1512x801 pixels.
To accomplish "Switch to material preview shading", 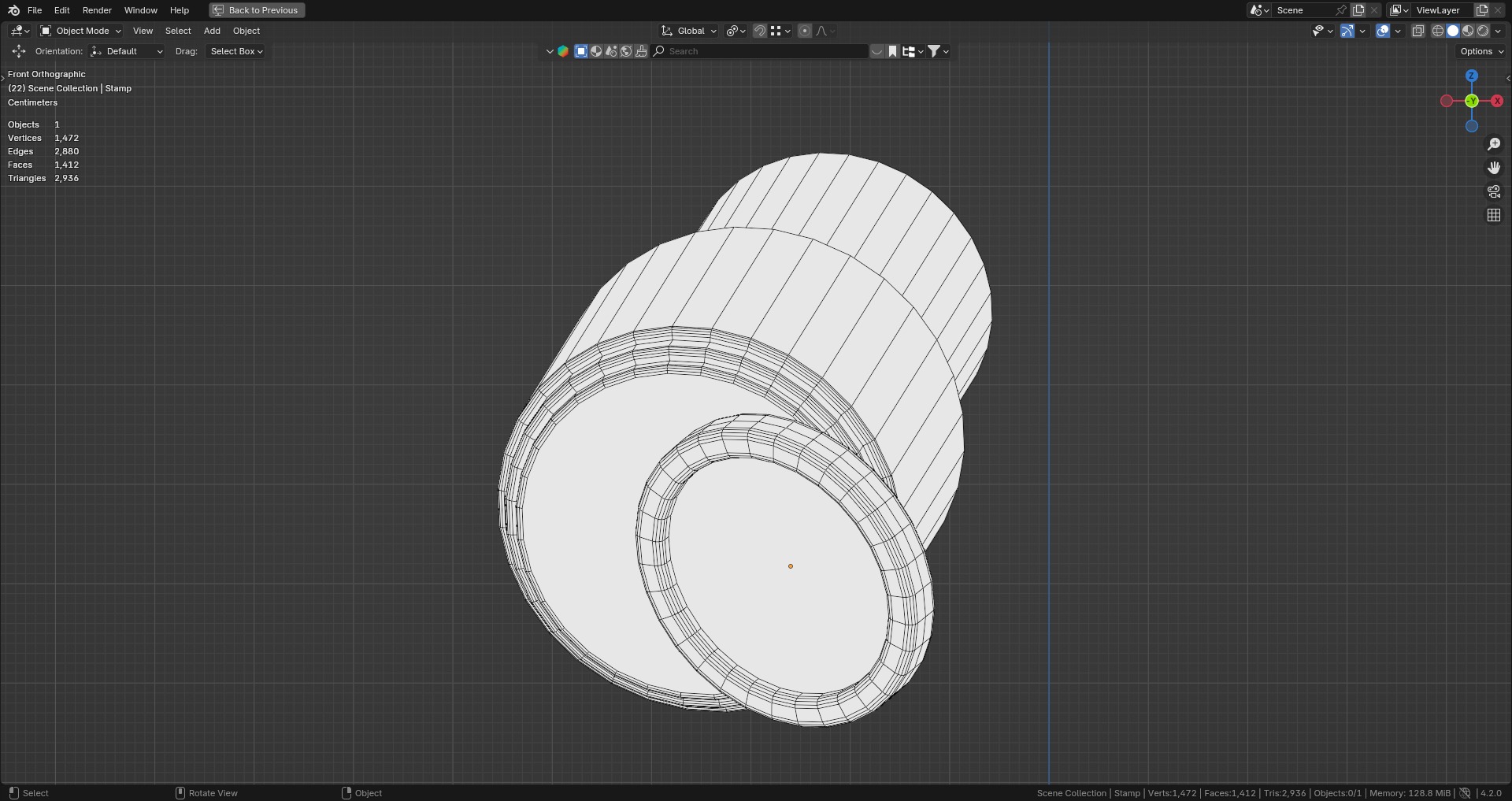I will (1468, 31).
